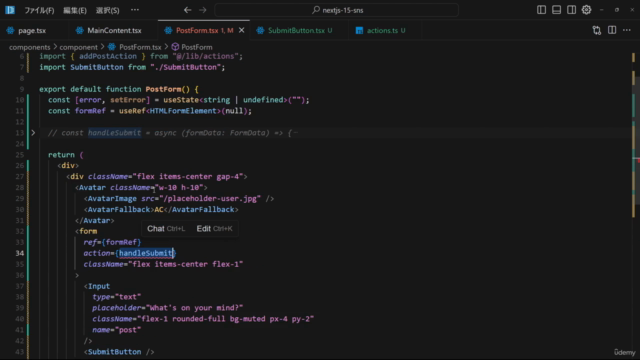Go forward with the right arrow
Screen dimensions: 640x360
[203, 10]
